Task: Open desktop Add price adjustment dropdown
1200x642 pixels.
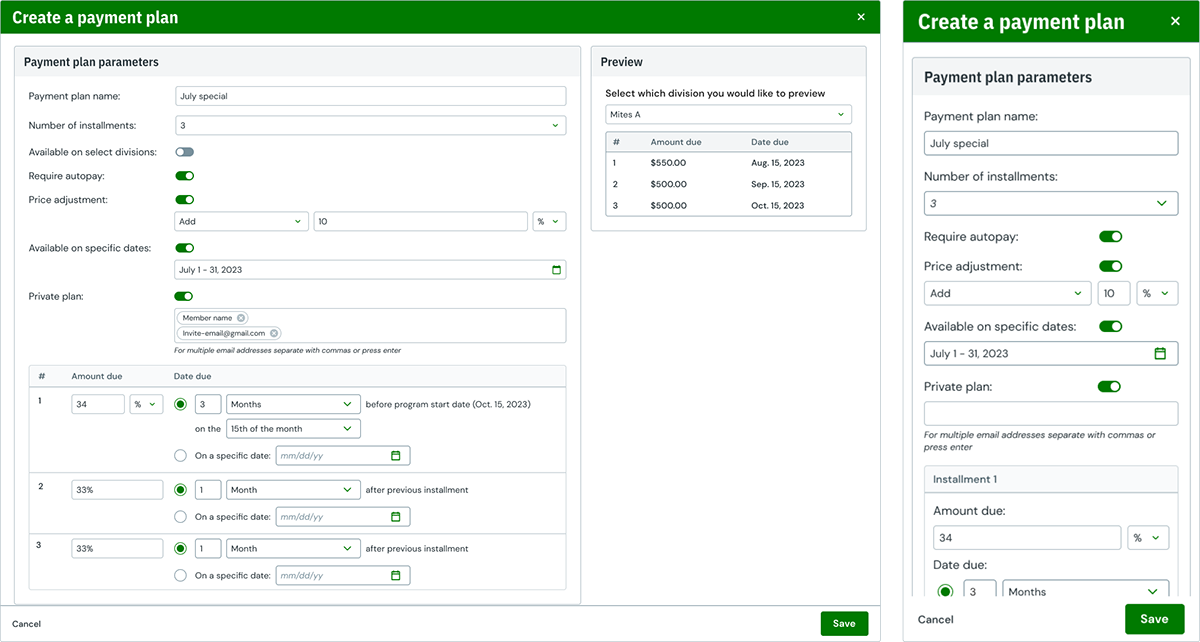Action: pos(241,222)
